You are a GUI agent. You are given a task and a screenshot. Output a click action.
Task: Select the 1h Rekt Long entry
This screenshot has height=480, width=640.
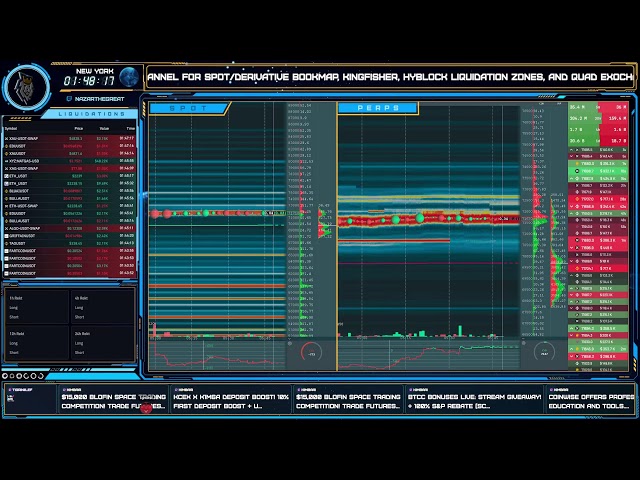15,309
